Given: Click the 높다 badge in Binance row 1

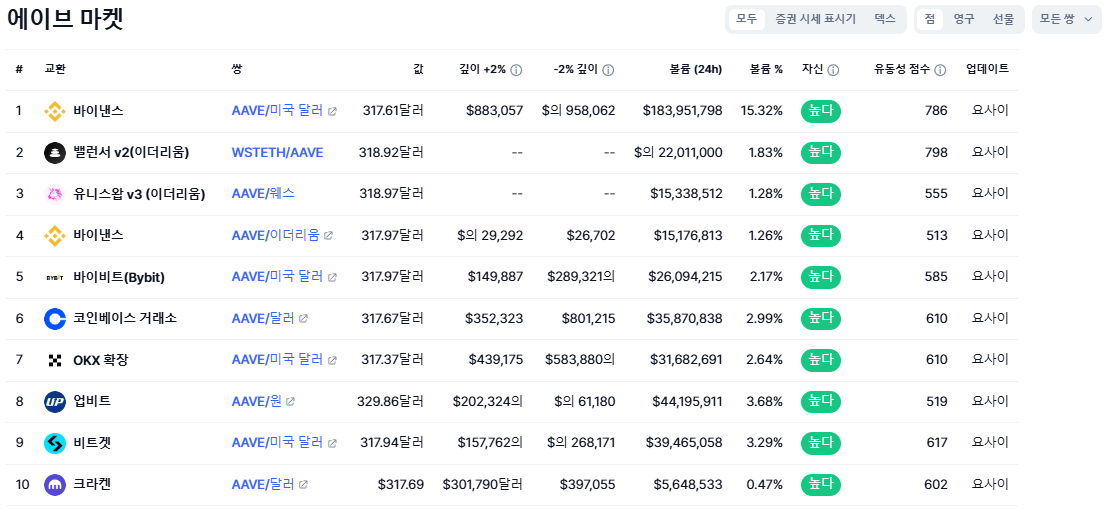Looking at the screenshot, I should tap(821, 111).
